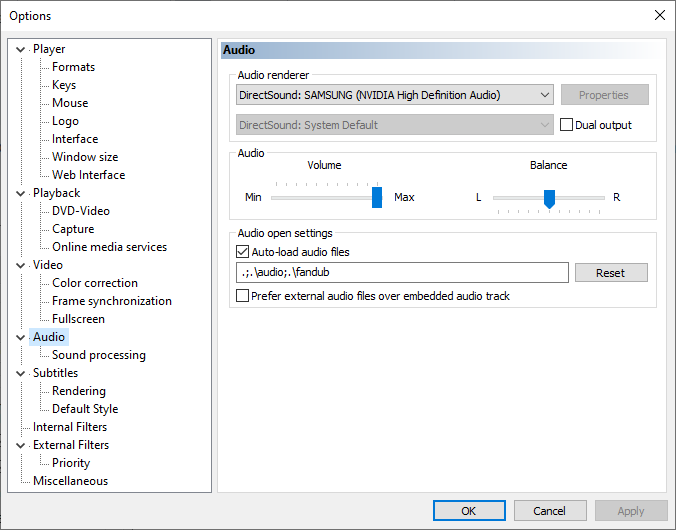
Task: Enable the Dual output checkbox
Action: (566, 125)
